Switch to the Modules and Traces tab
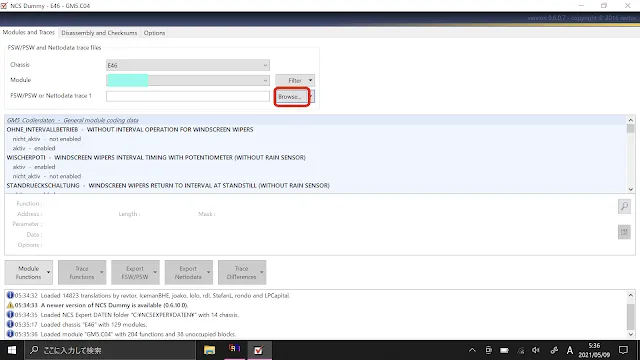640x360 pixels. (x=29, y=32)
